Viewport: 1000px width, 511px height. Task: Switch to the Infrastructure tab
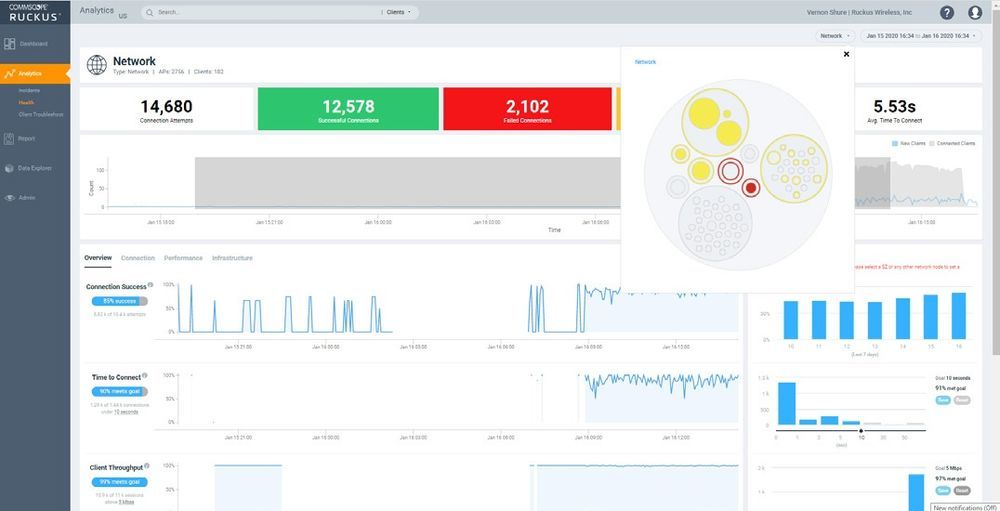(232, 258)
